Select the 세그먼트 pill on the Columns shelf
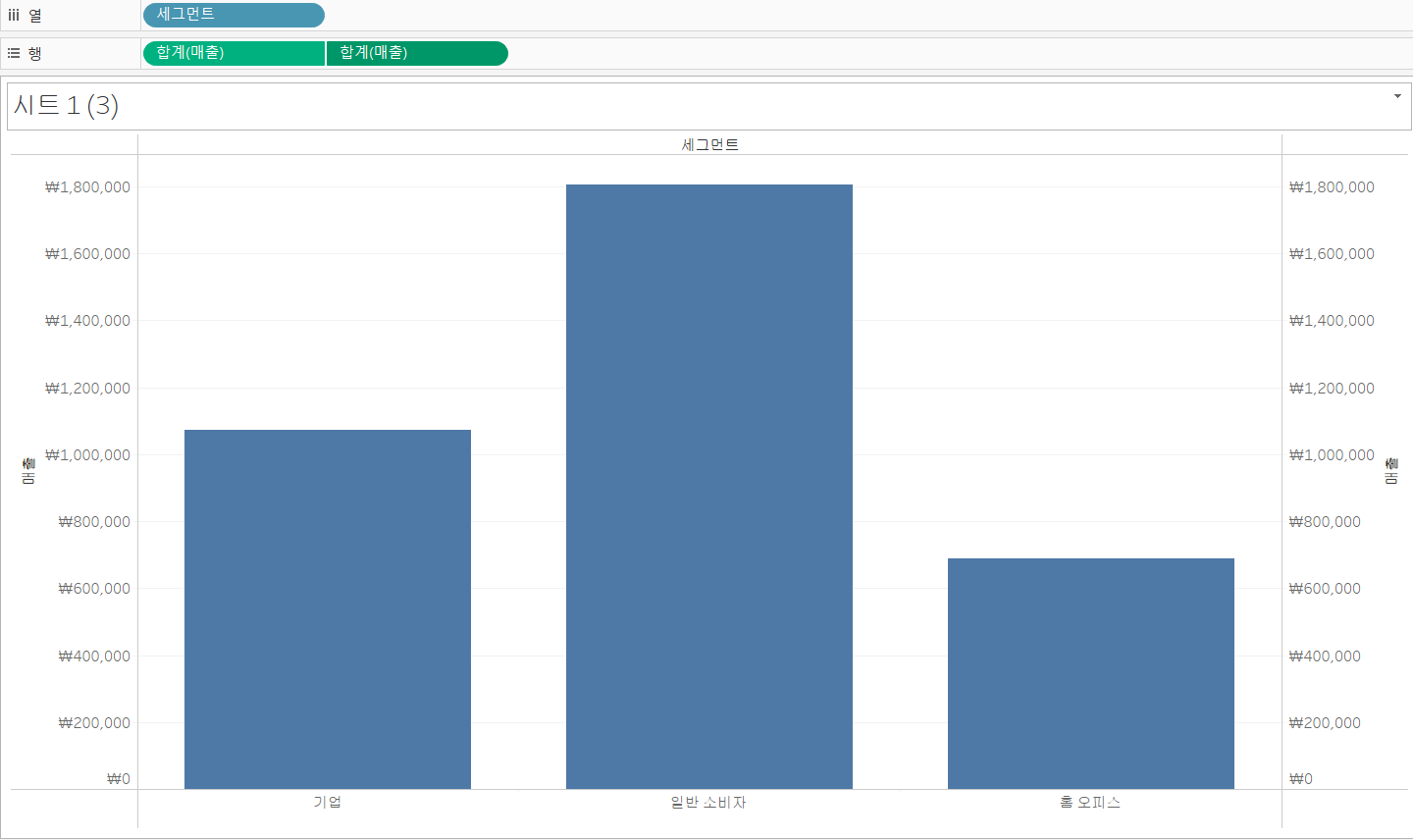The image size is (1413, 840). (x=234, y=15)
